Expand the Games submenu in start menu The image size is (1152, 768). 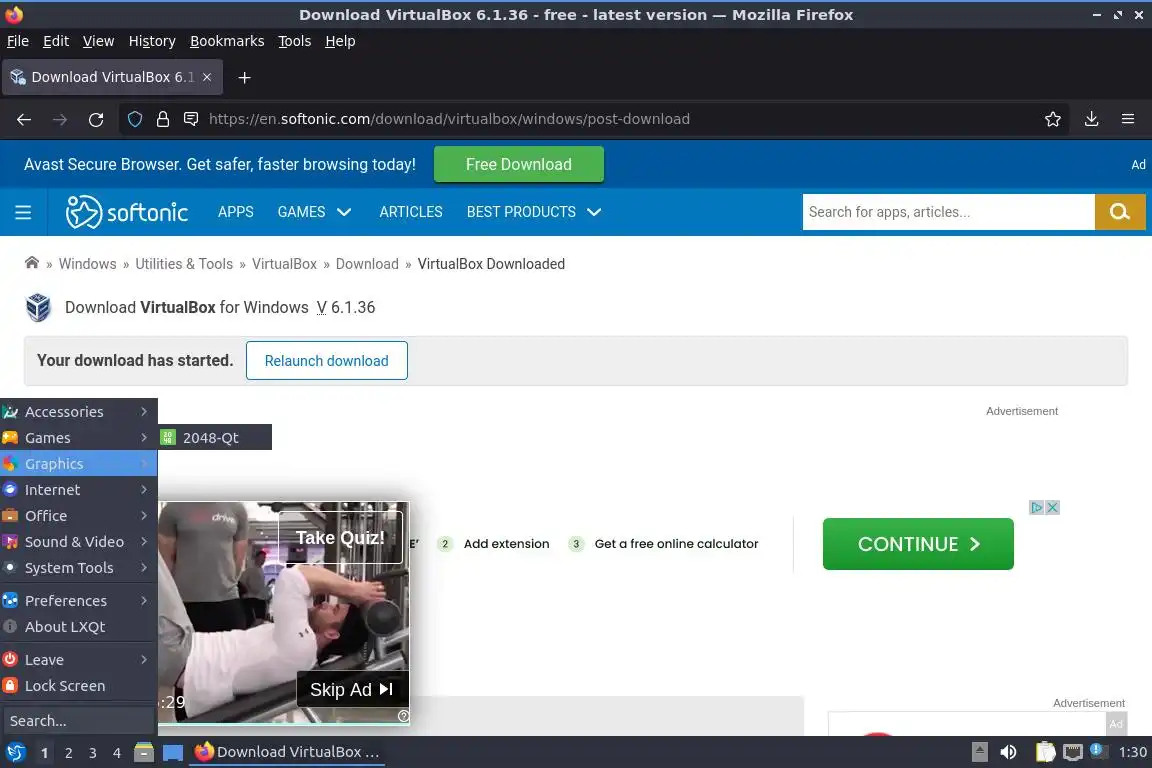(79, 438)
